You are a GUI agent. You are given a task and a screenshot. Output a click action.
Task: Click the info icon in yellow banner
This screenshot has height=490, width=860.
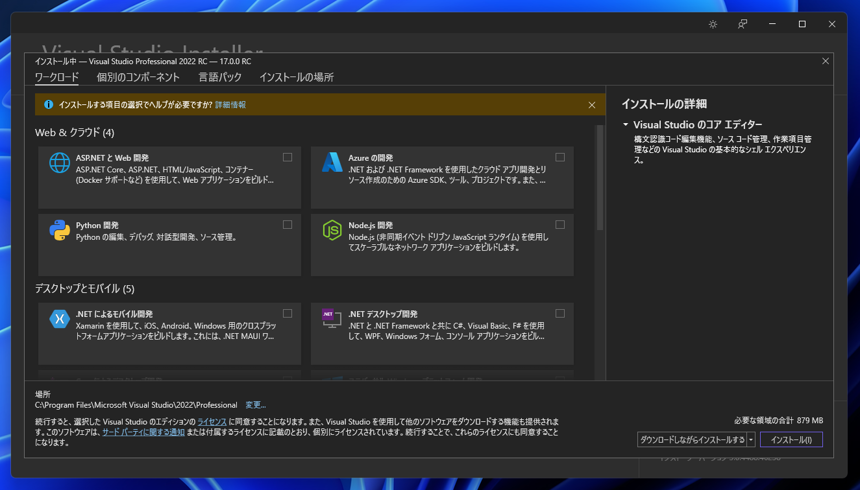pos(49,104)
